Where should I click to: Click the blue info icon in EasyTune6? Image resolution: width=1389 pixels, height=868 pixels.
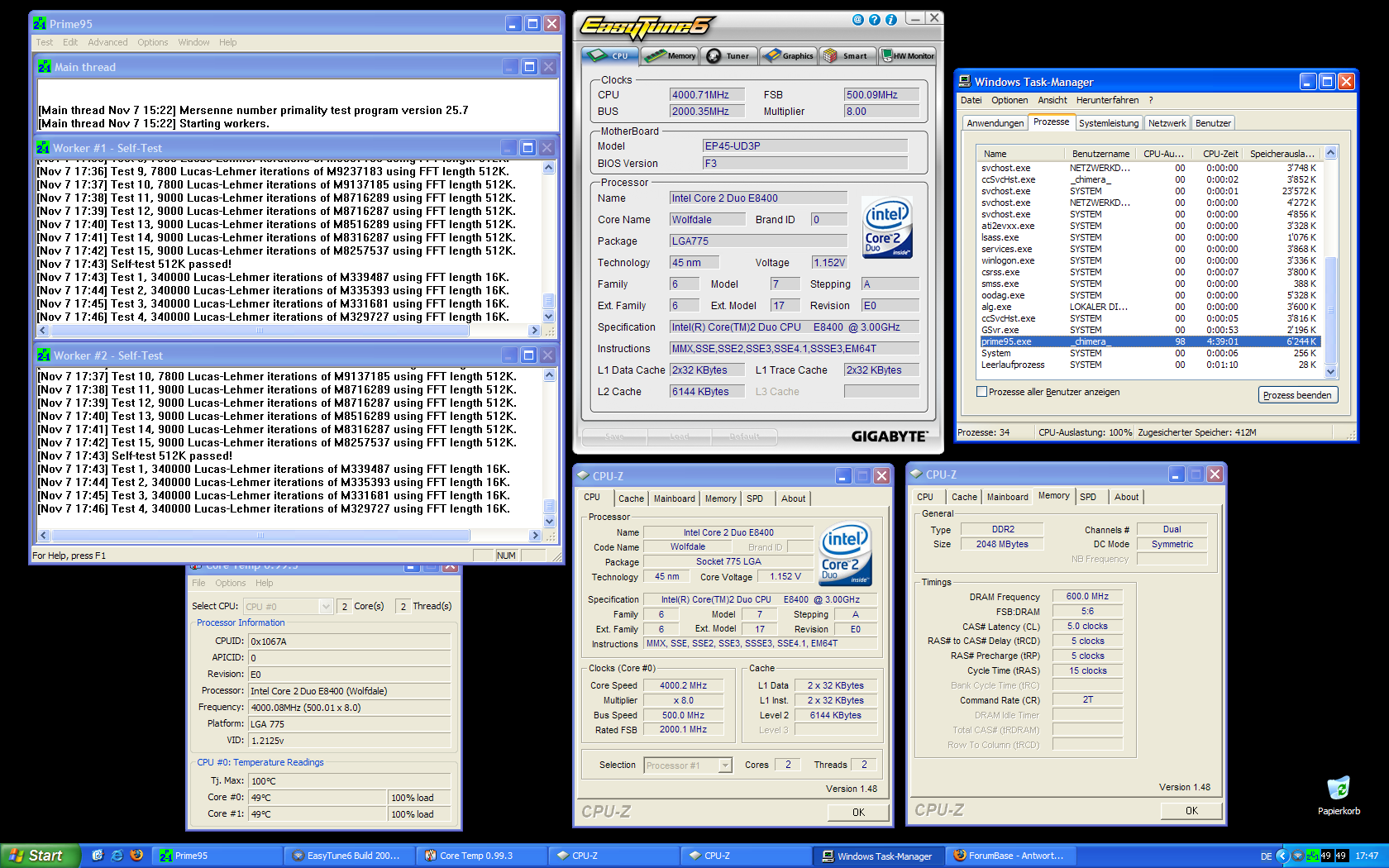(891, 20)
